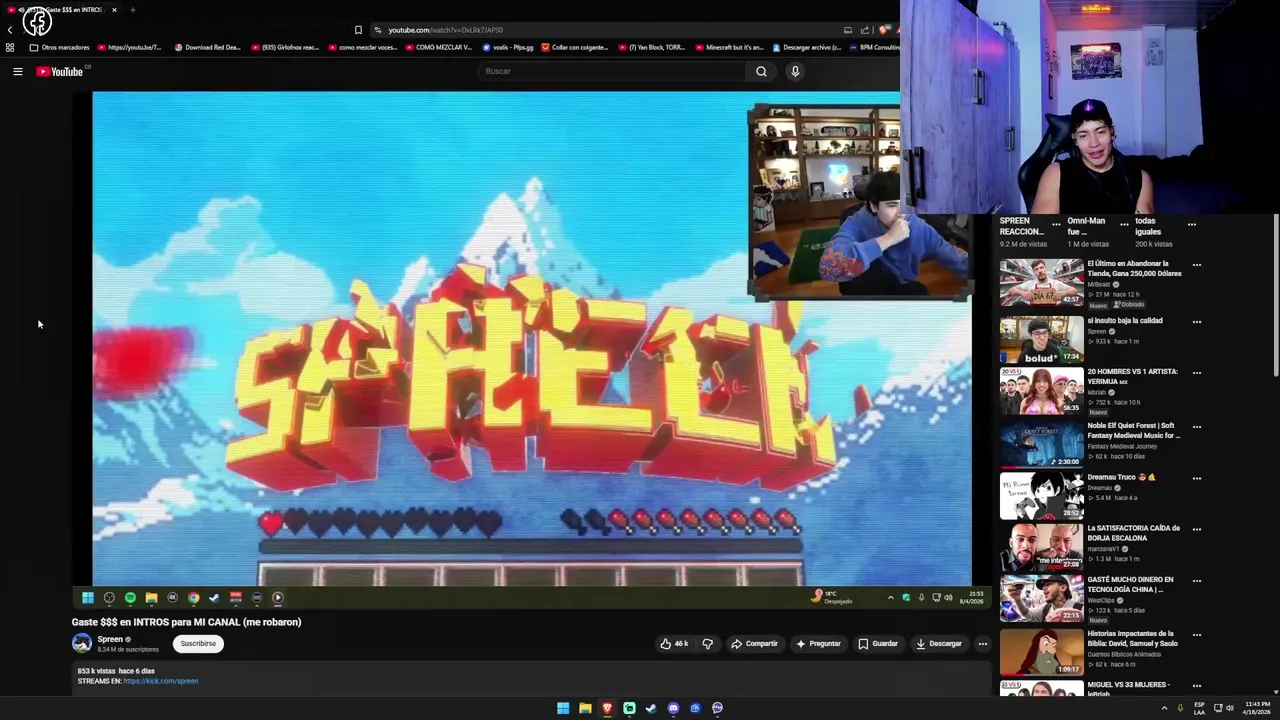Click the in-video Windows Start icon
The width and height of the screenshot is (1280, 720).
click(88, 598)
